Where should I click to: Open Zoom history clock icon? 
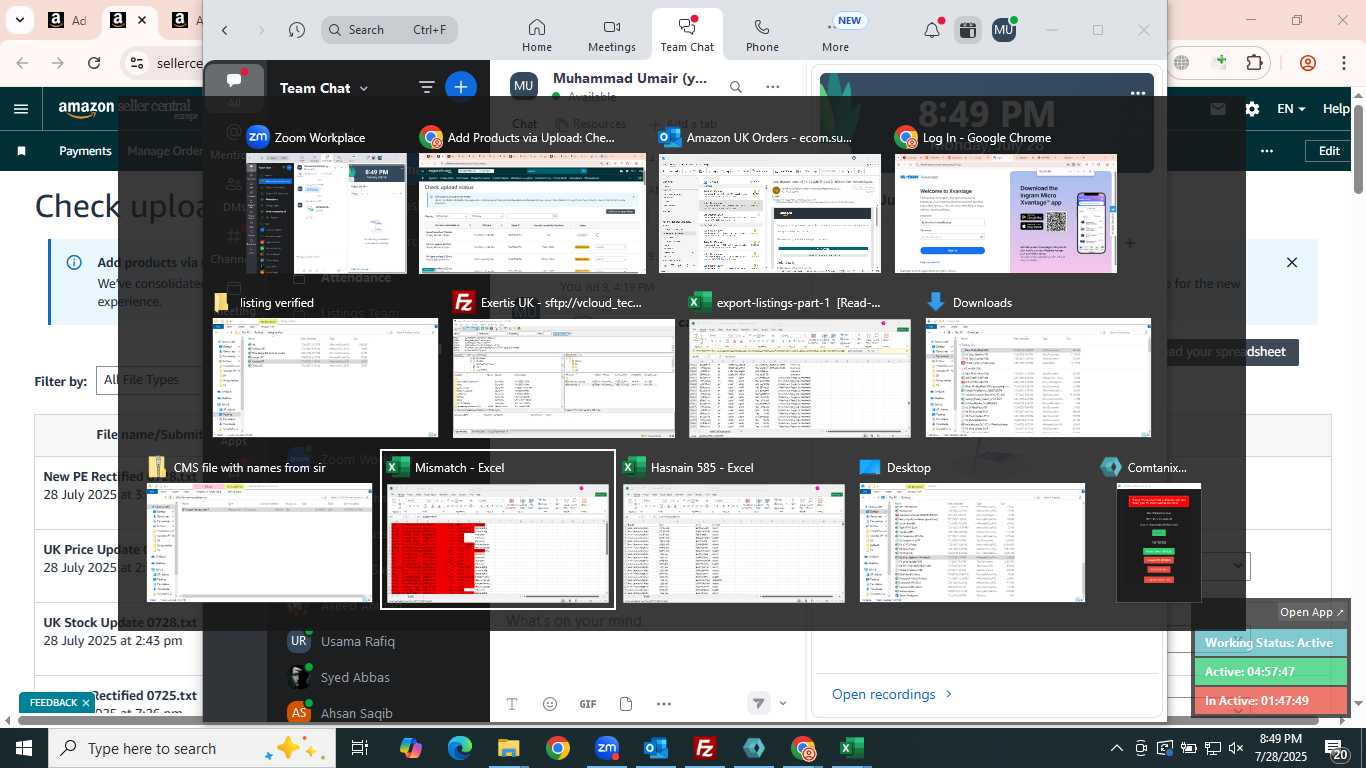[x=296, y=30]
